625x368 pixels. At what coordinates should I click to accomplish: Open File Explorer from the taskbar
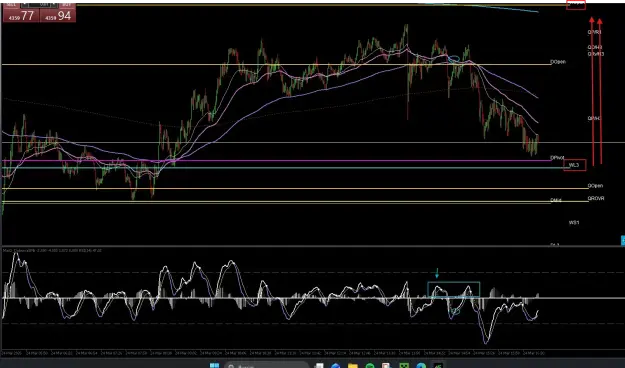click(353, 366)
